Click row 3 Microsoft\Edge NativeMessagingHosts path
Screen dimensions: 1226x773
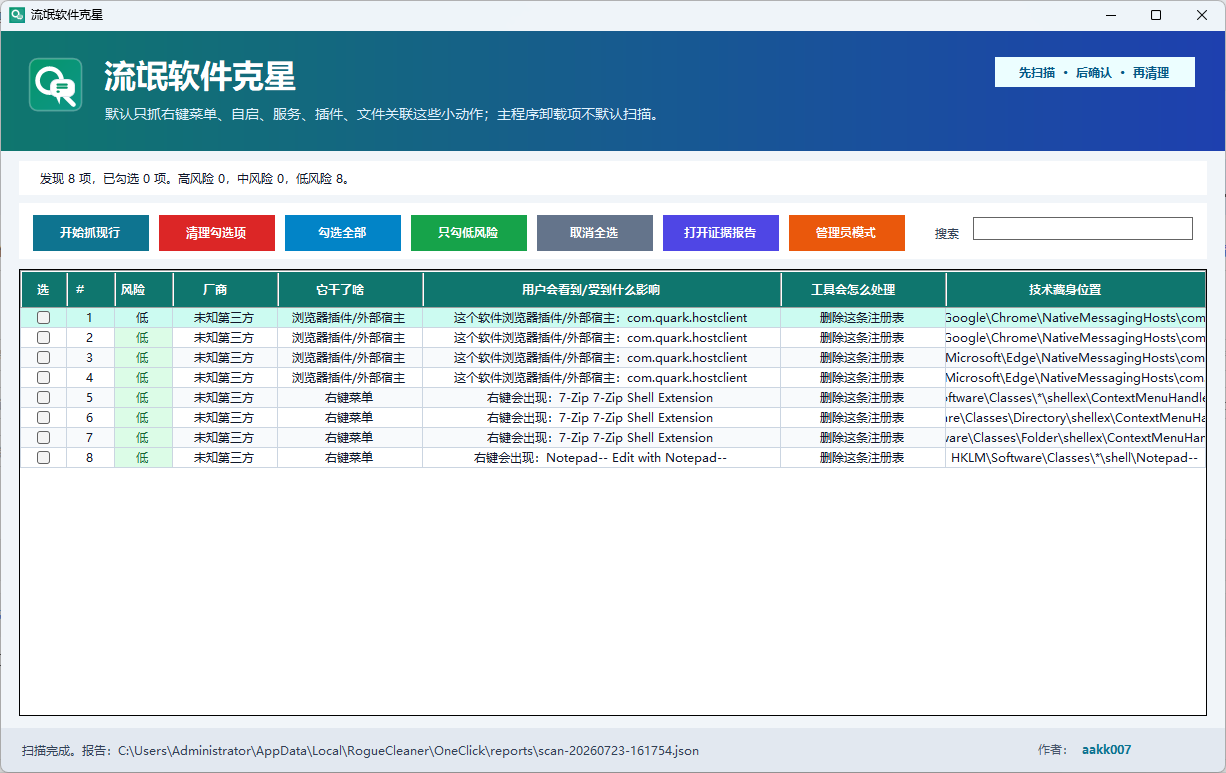pyautogui.click(x=1075, y=358)
